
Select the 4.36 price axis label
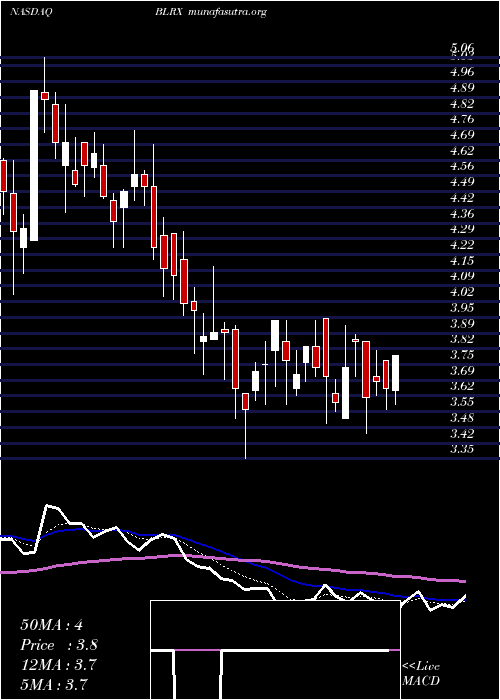tap(461, 213)
